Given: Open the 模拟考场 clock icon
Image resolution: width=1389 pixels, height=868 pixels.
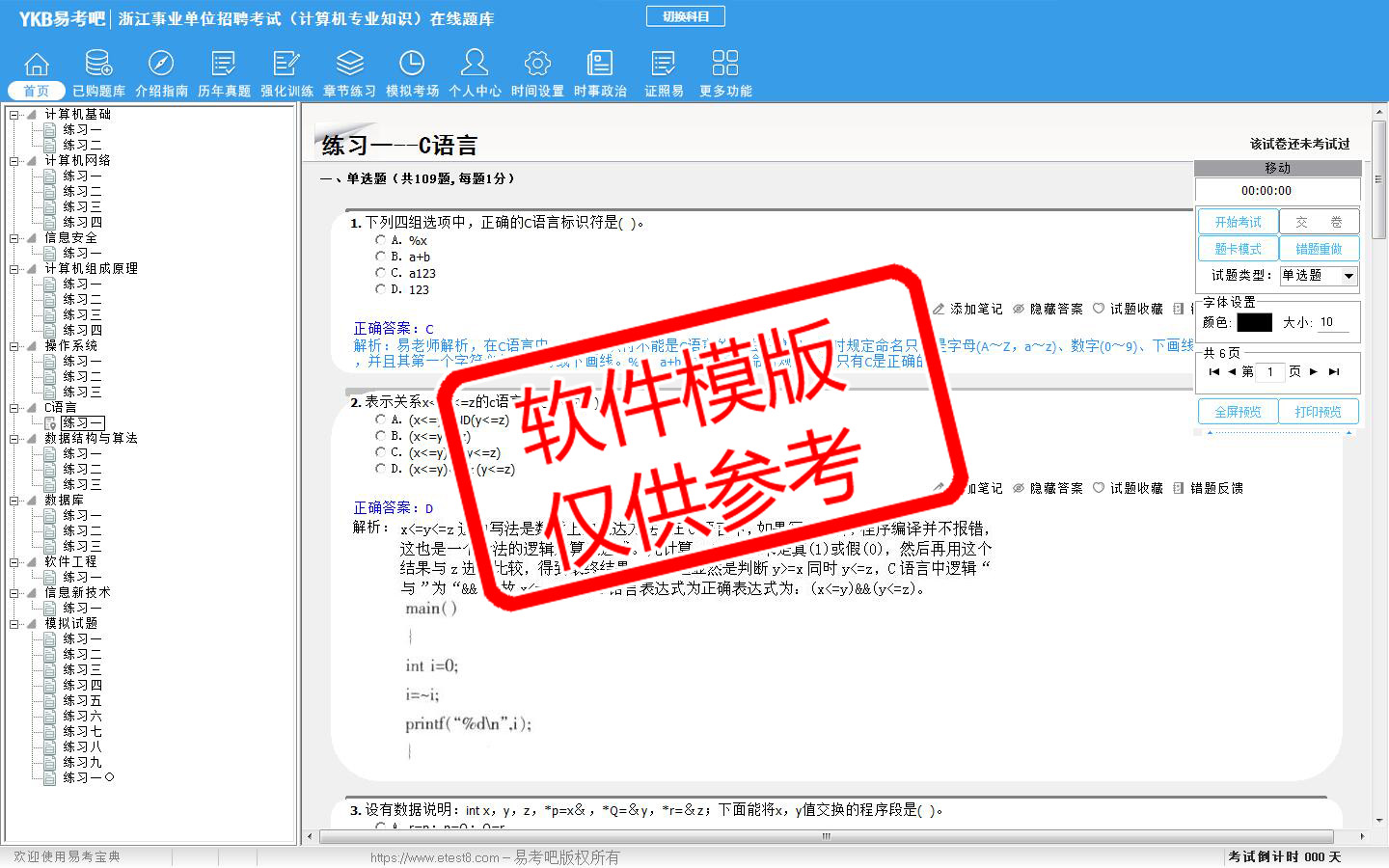Looking at the screenshot, I should pos(412,65).
